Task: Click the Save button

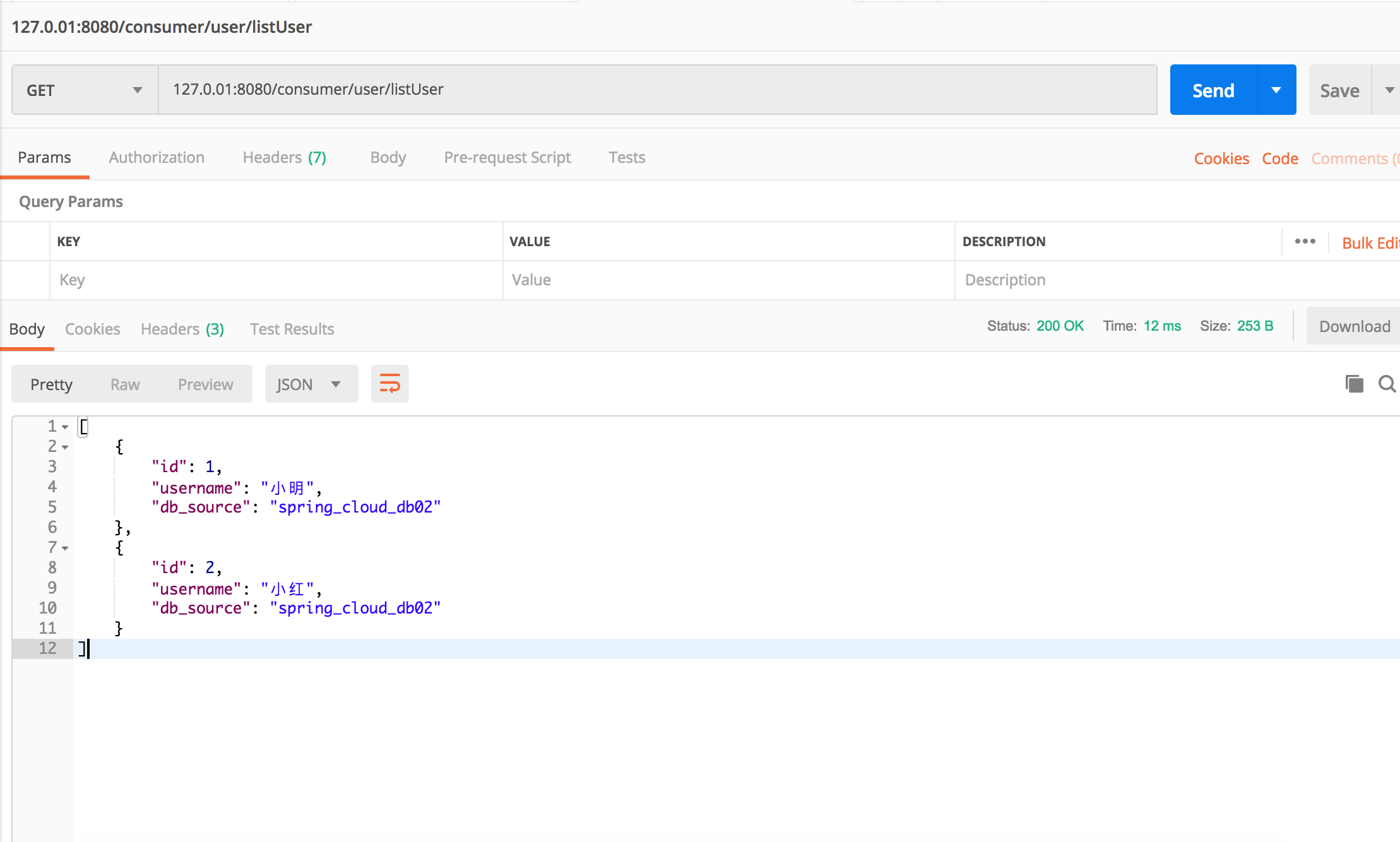Action: pos(1340,90)
